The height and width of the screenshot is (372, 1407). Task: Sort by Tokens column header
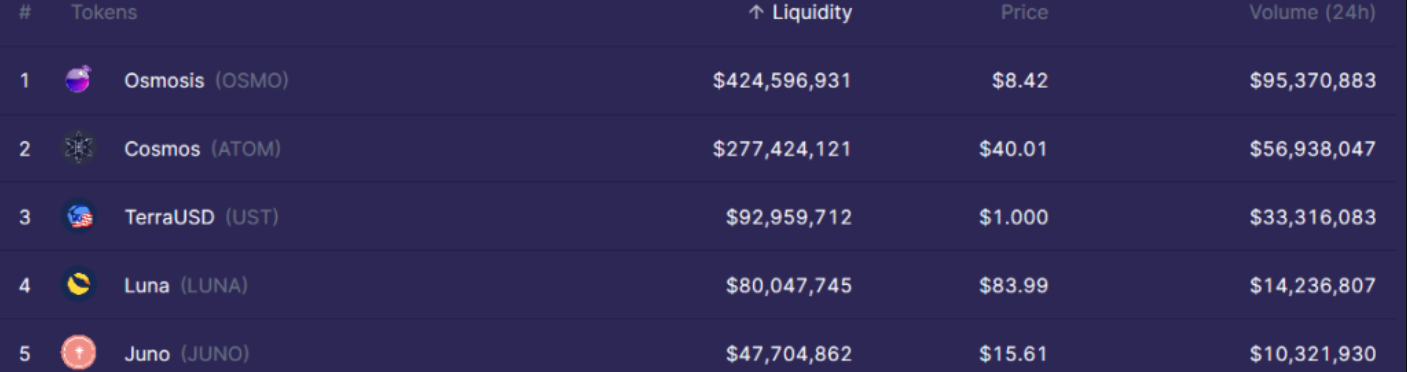[x=104, y=13]
